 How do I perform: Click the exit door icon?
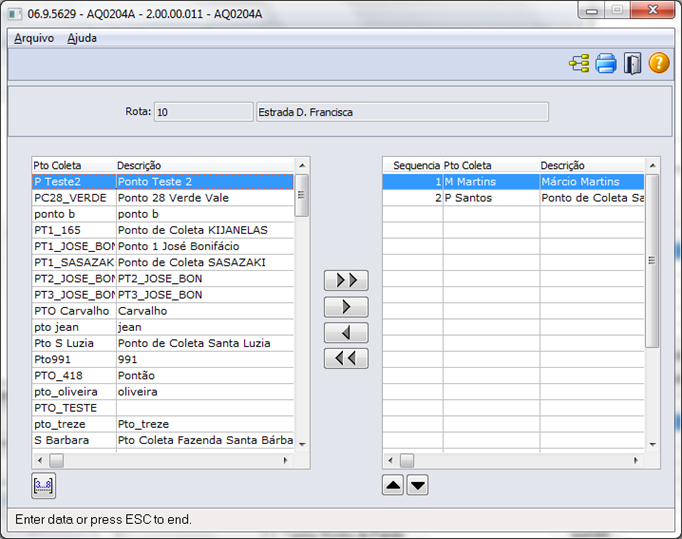(x=632, y=64)
